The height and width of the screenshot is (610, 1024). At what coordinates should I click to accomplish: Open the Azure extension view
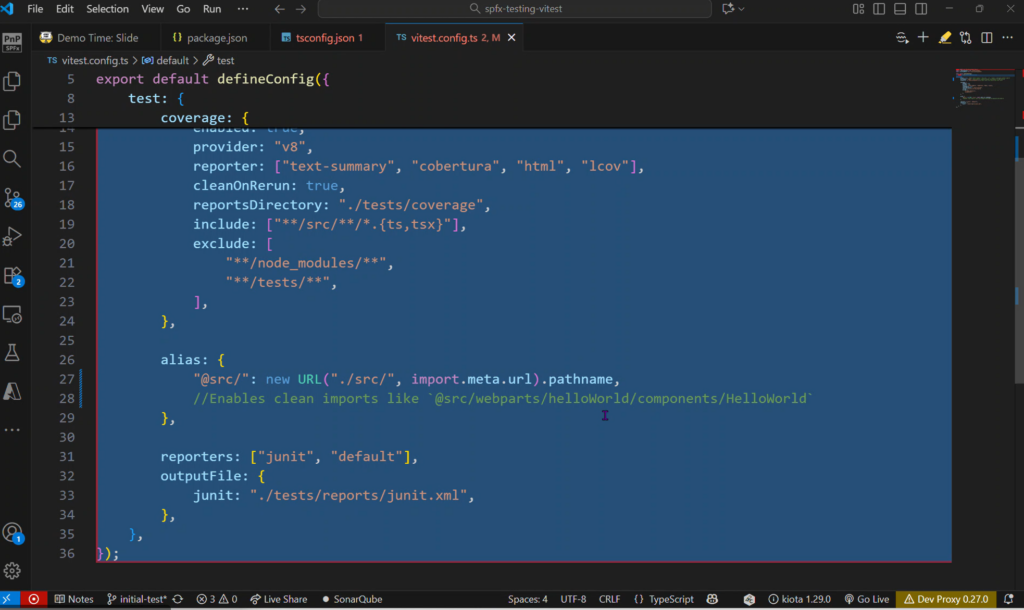point(12,391)
